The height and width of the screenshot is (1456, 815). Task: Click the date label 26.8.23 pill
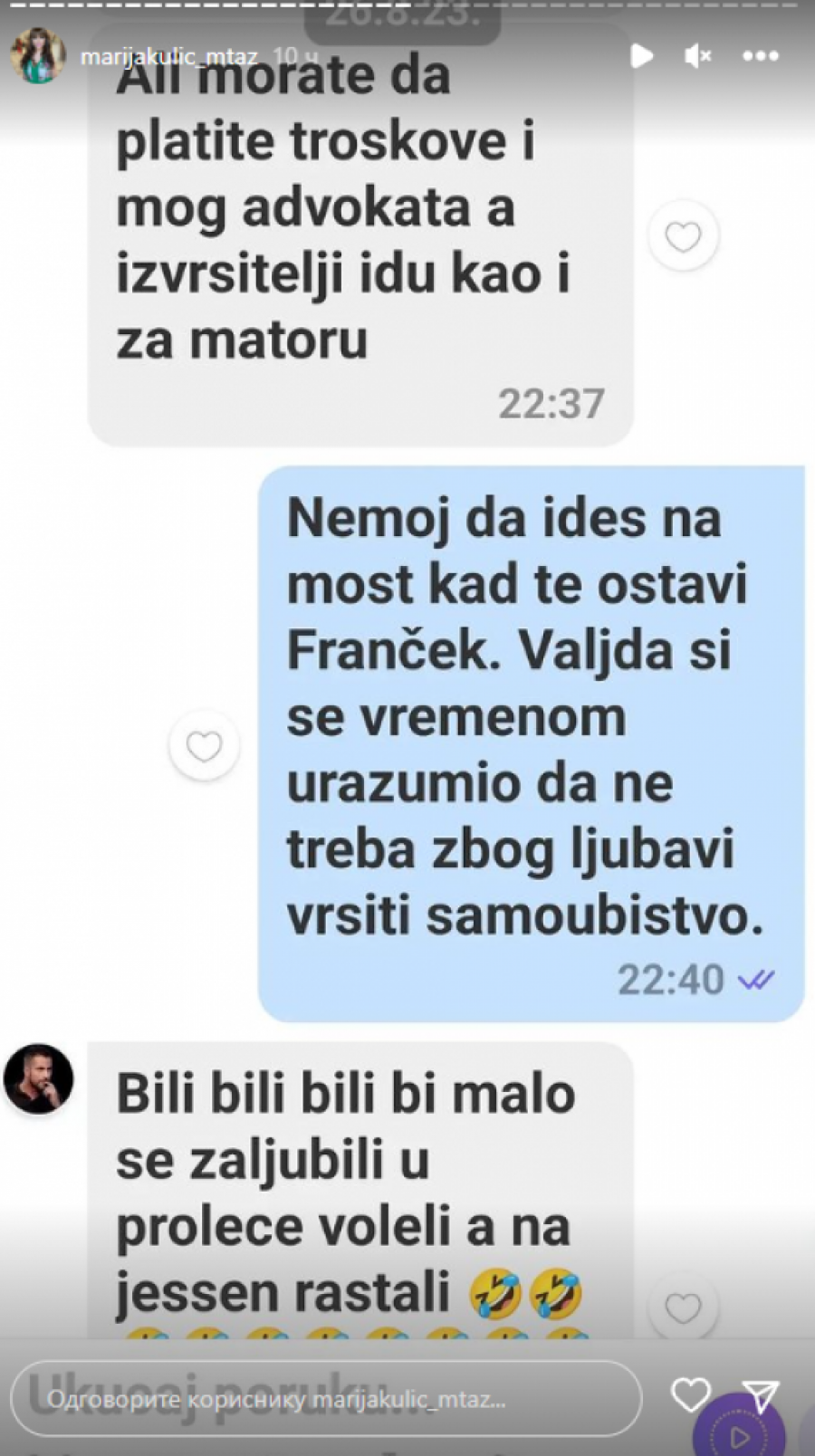[402, 18]
